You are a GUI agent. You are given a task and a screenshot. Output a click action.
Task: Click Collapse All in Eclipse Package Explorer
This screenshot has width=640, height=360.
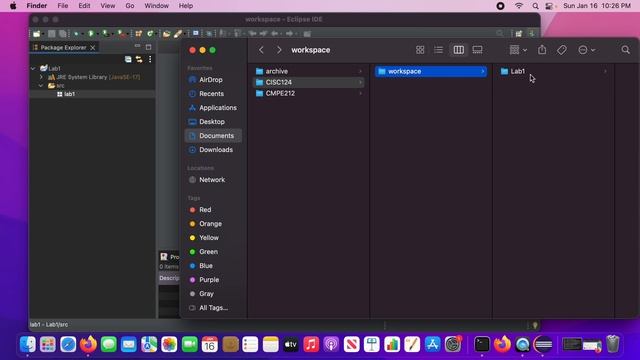128,59
